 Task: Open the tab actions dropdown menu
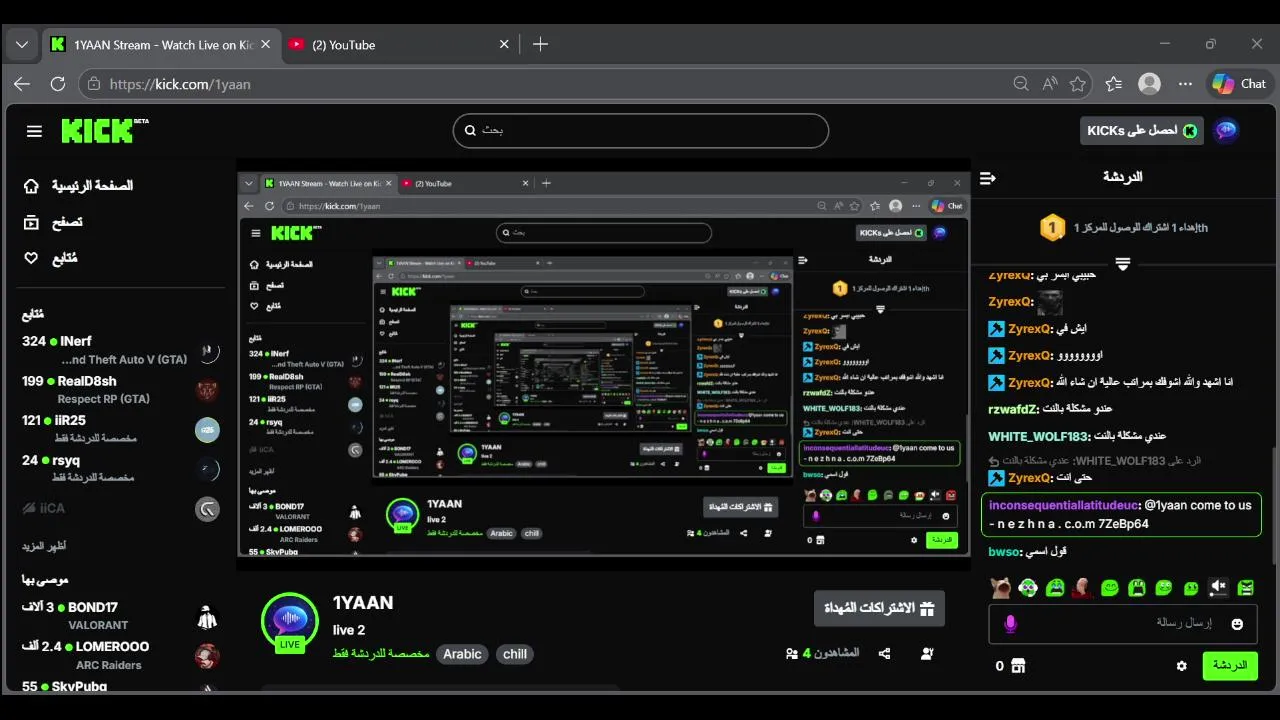coord(21,44)
